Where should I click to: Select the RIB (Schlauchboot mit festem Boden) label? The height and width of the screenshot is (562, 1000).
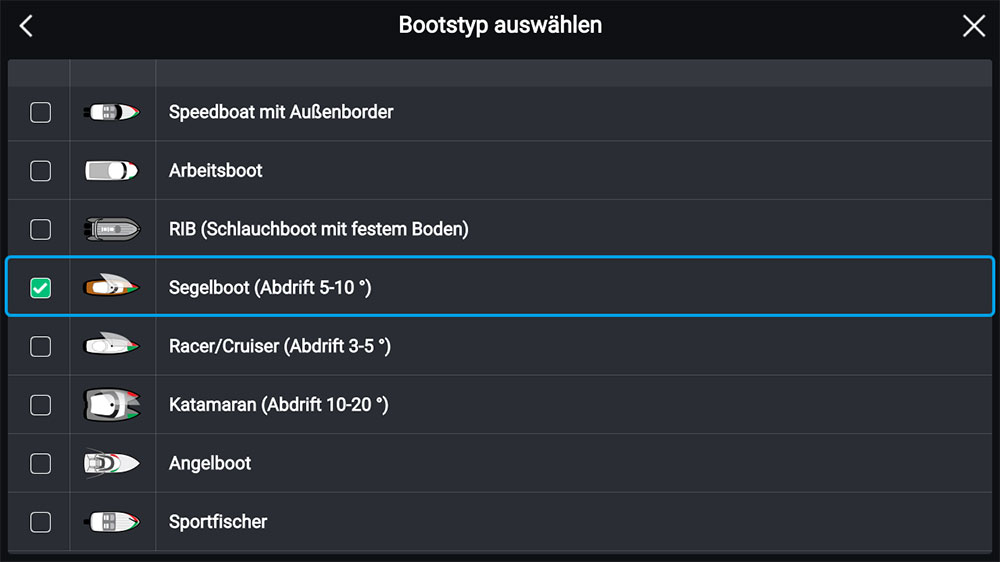coord(318,229)
